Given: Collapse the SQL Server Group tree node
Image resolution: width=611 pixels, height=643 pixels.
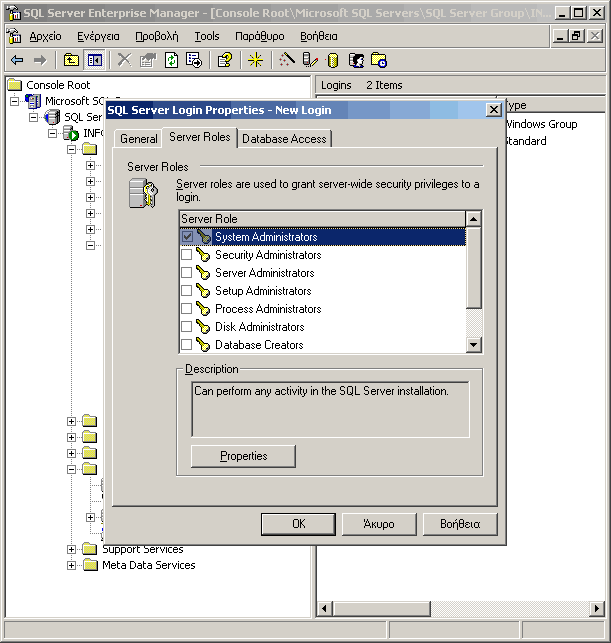Looking at the screenshot, I should [x=34, y=117].
